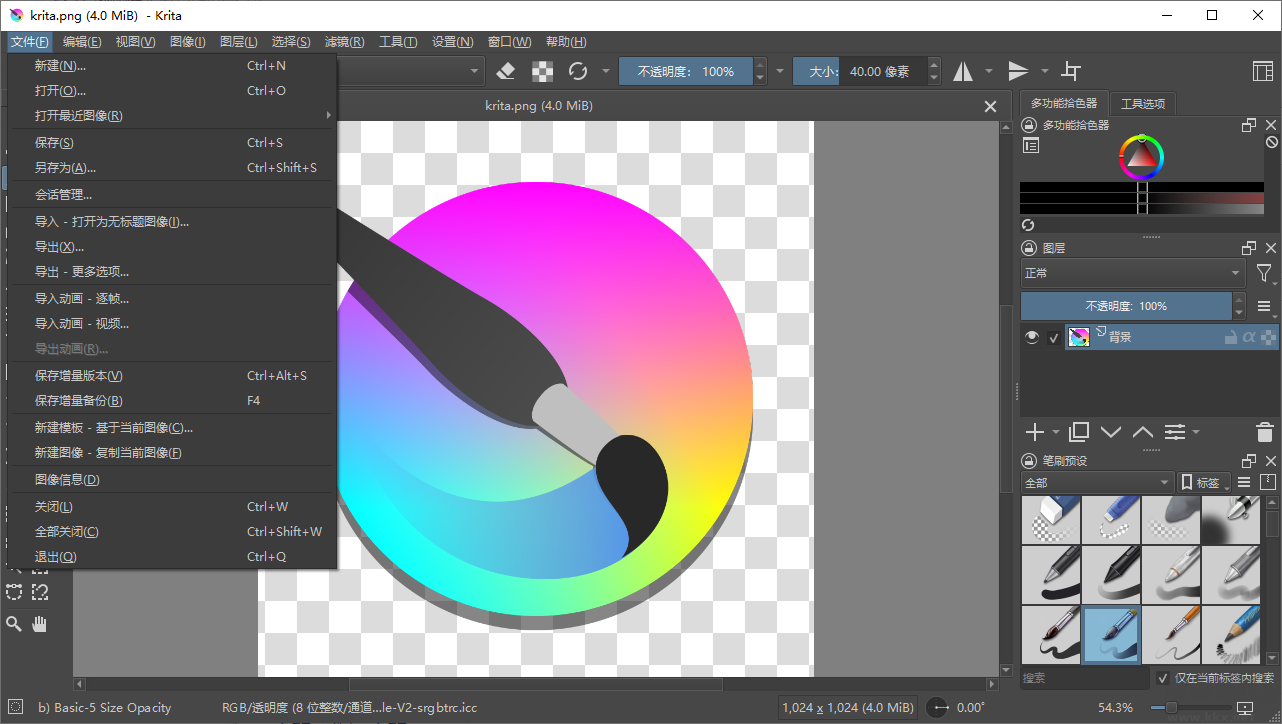Viewport: 1282px width, 724px height.
Task: Switch to the 工具选项 tab
Action: point(1142,104)
